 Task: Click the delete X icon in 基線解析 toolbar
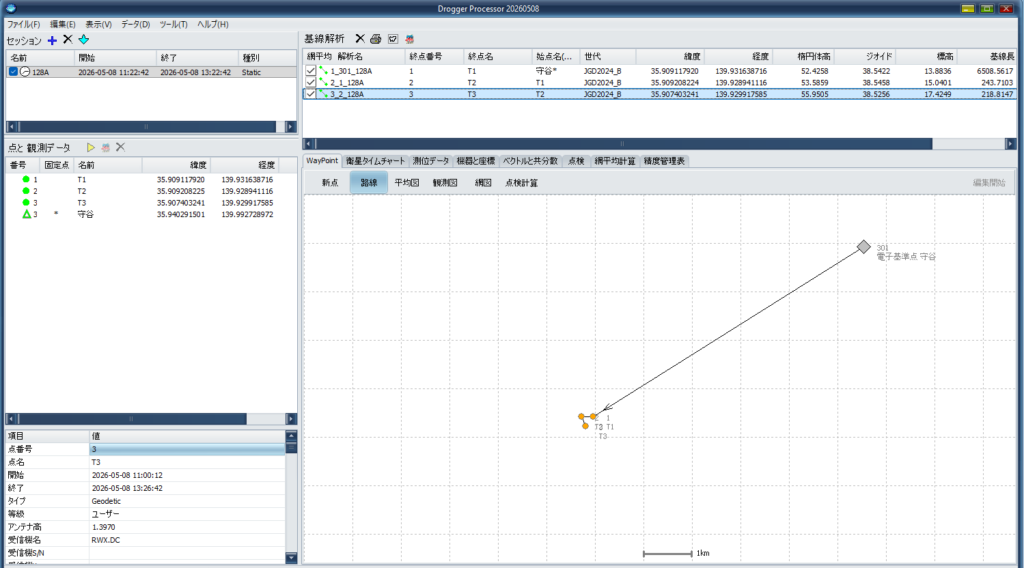pyautogui.click(x=360, y=39)
